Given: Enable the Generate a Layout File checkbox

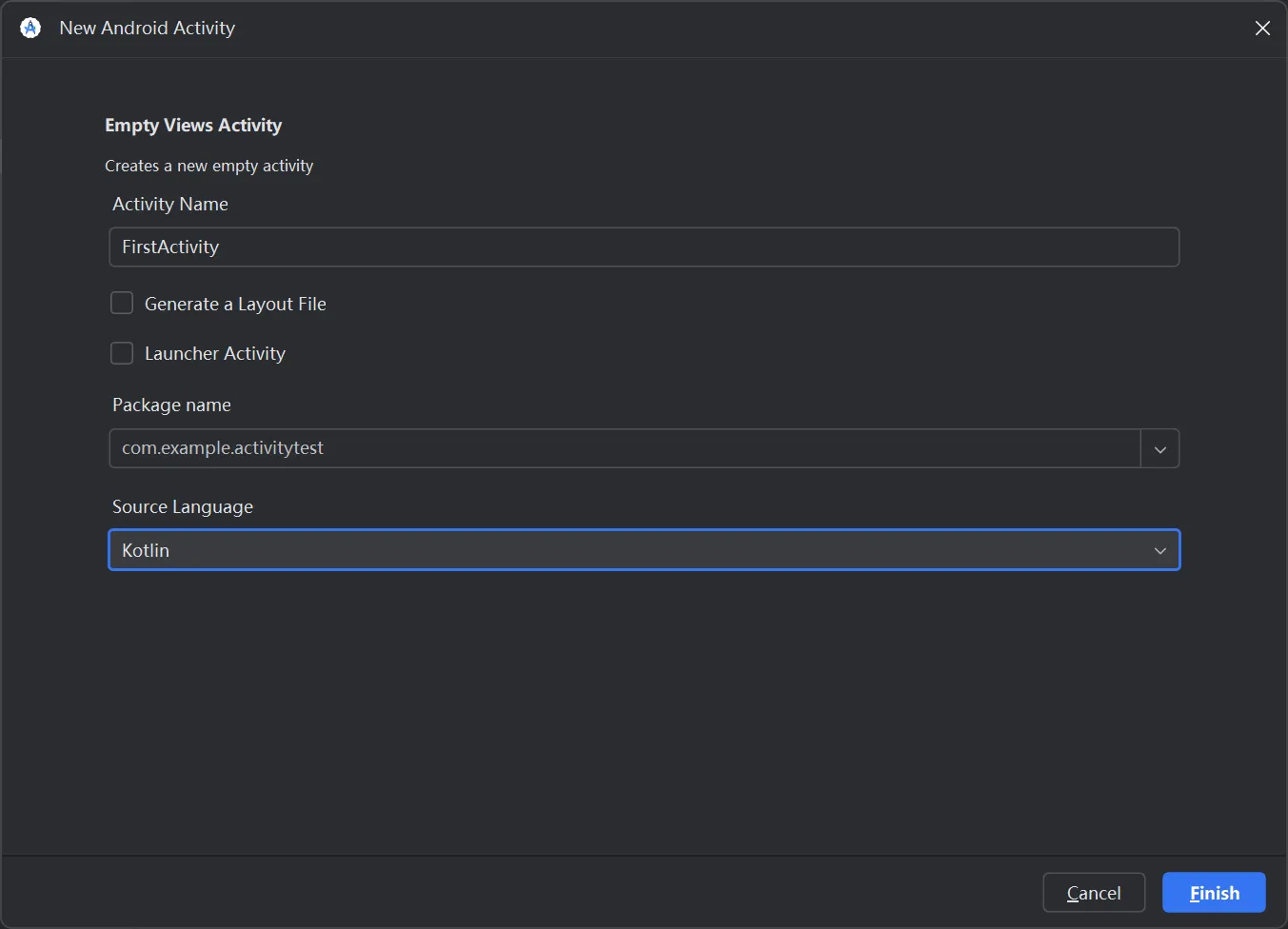Looking at the screenshot, I should (x=122, y=304).
